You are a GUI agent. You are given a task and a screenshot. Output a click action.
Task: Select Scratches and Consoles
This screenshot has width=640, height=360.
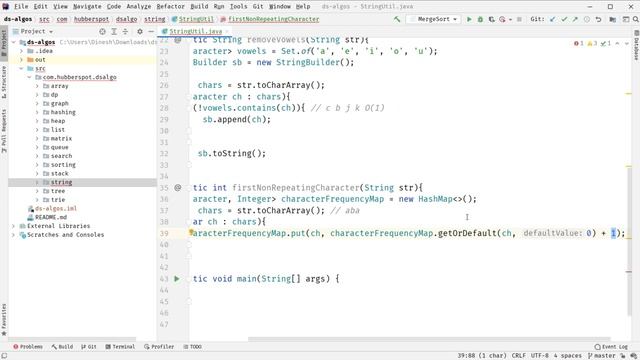point(65,235)
